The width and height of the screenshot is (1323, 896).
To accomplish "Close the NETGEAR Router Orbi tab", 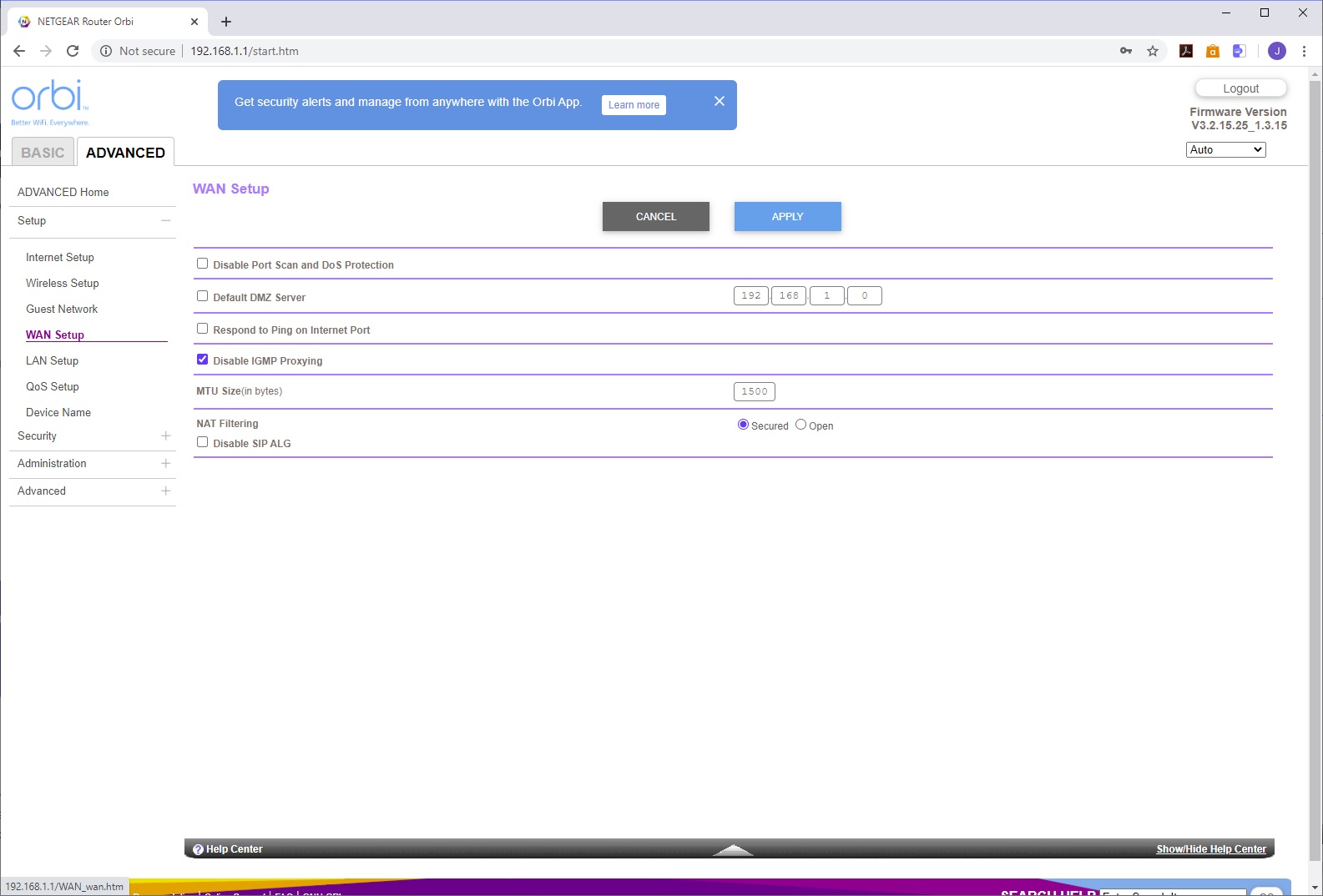I will [x=194, y=22].
